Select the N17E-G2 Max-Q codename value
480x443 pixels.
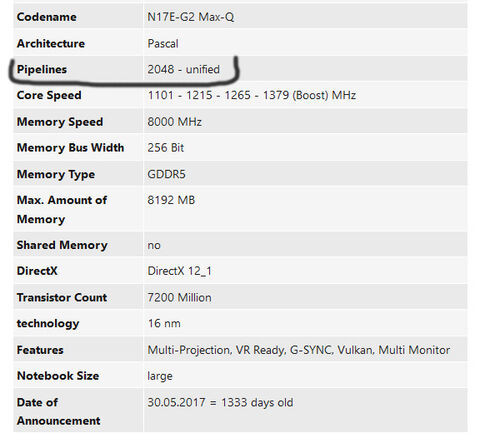(191, 17)
